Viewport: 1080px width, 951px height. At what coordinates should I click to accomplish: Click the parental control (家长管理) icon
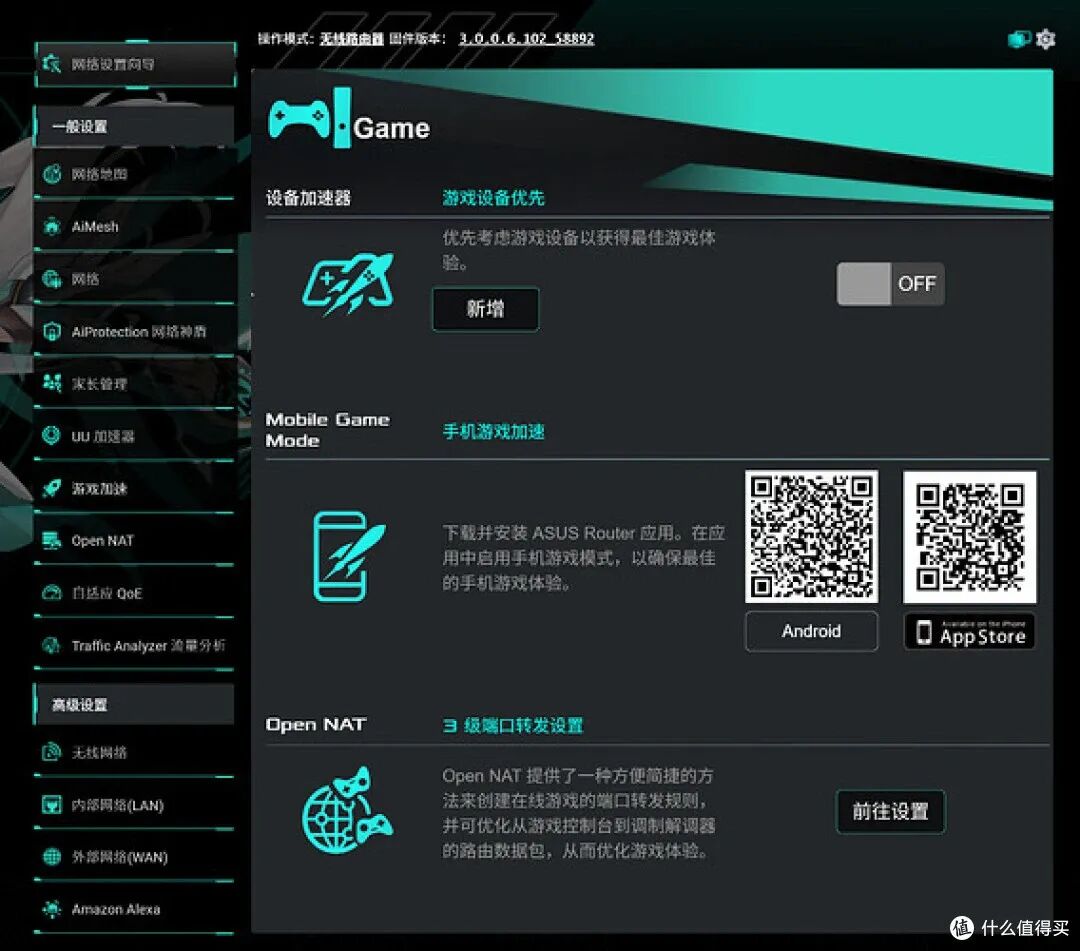(52, 384)
